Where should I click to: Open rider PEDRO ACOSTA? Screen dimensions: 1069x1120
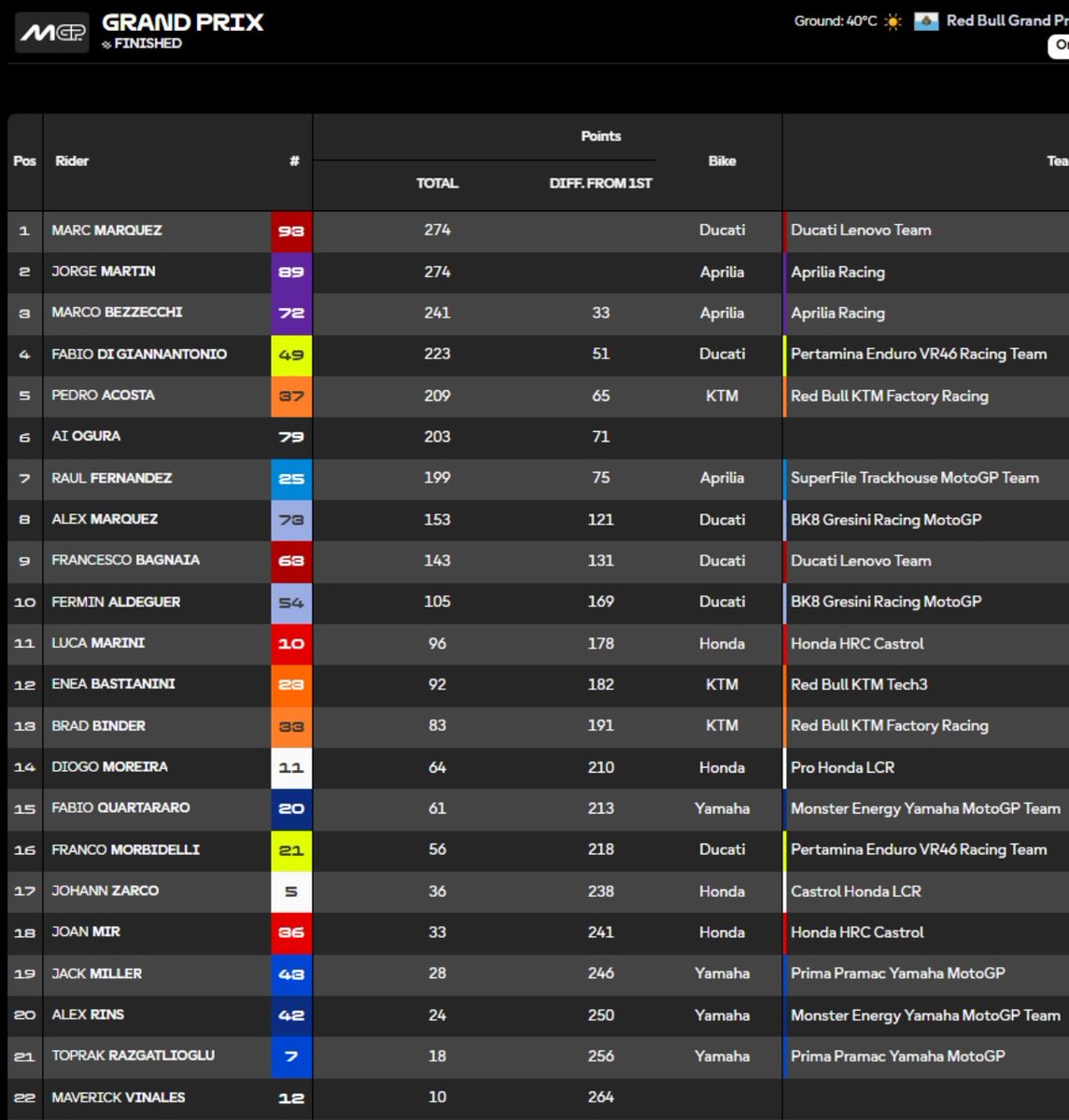tap(103, 395)
